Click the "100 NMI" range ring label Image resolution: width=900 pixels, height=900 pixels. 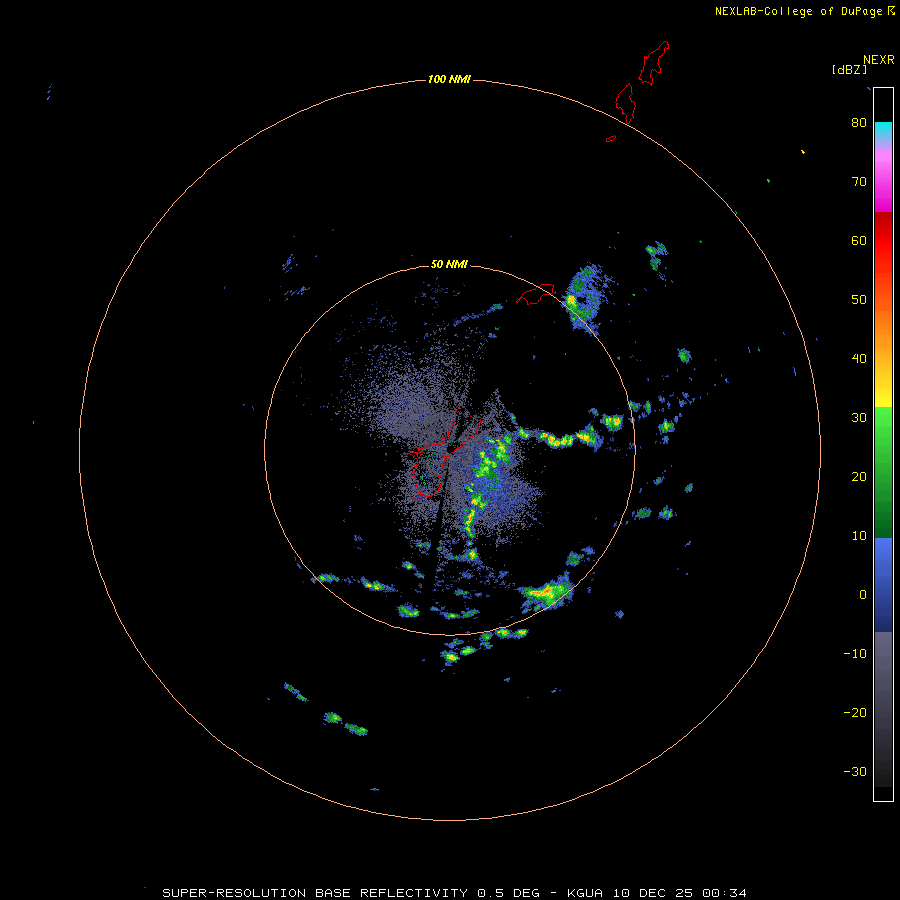click(x=449, y=79)
